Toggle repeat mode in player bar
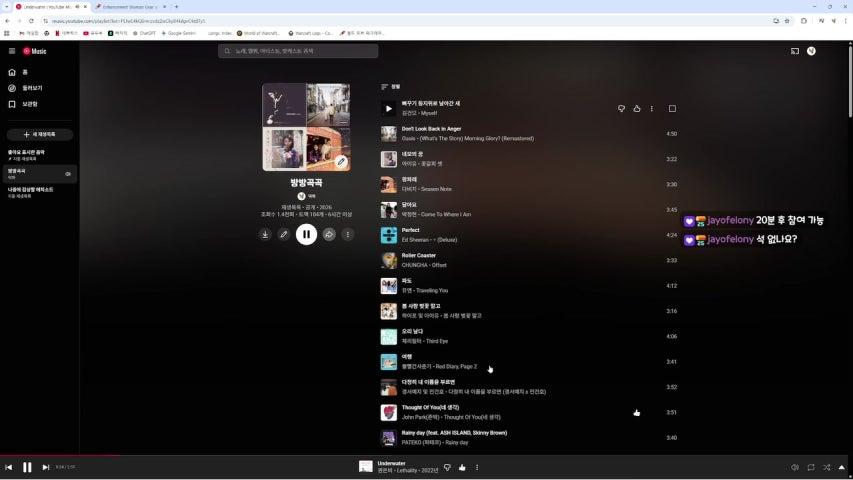Image resolution: width=853 pixels, height=480 pixels. [811, 467]
